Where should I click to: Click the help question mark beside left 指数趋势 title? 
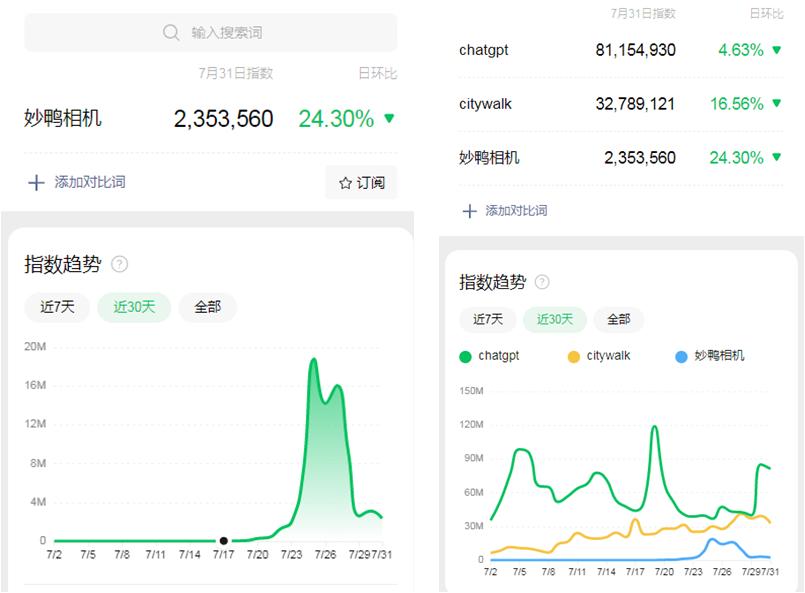(x=119, y=262)
